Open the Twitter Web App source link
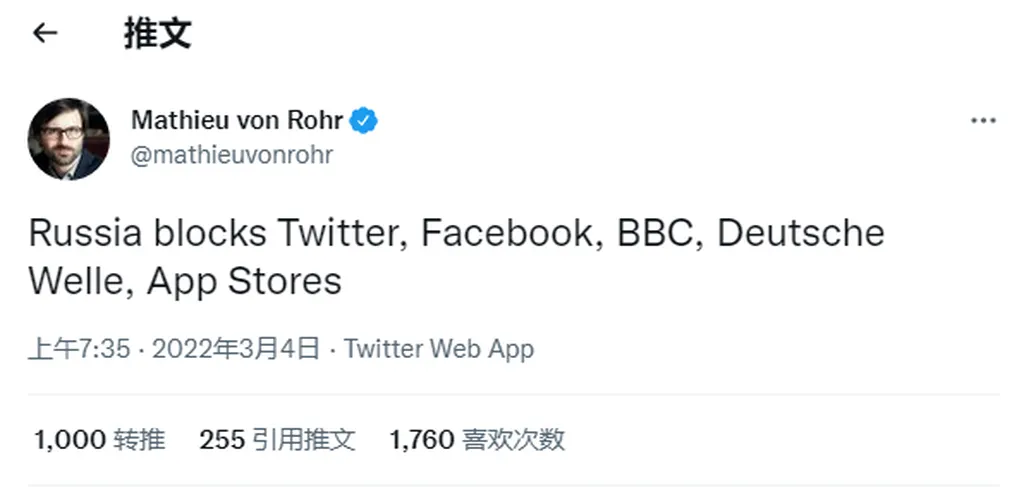Screen dimensions: 1024x490 (439, 349)
